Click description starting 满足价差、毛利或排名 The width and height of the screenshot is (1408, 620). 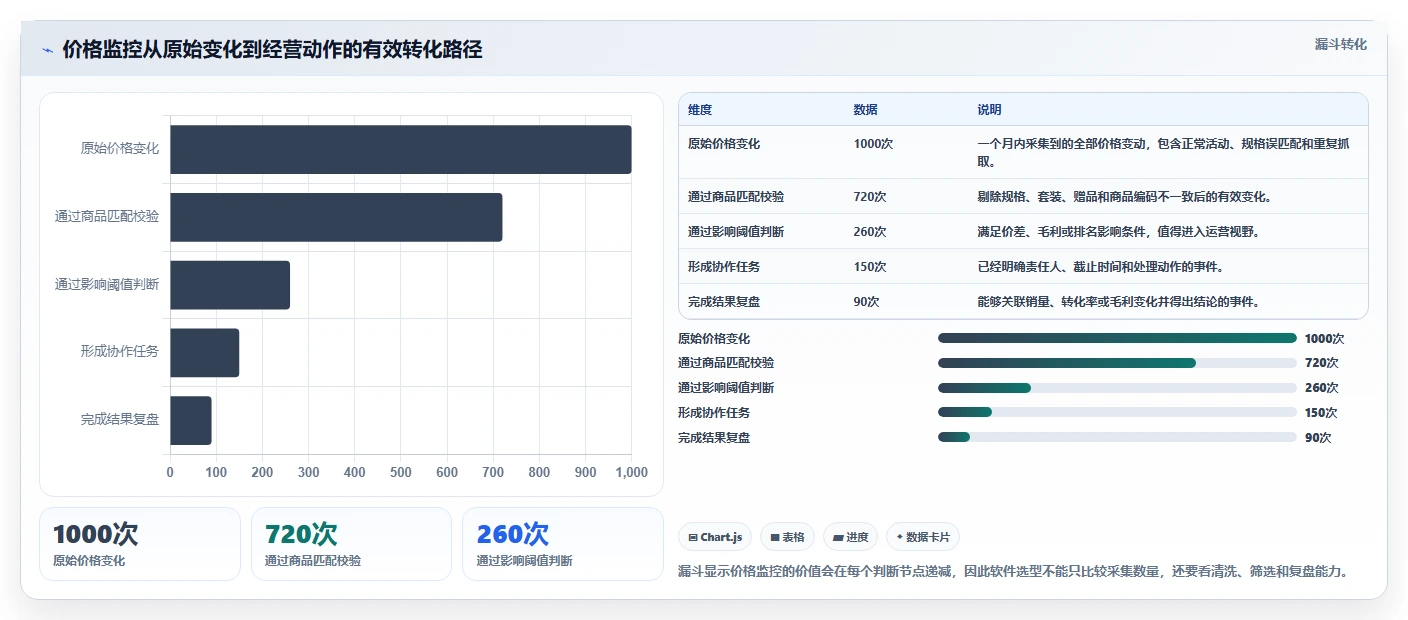[1119, 232]
